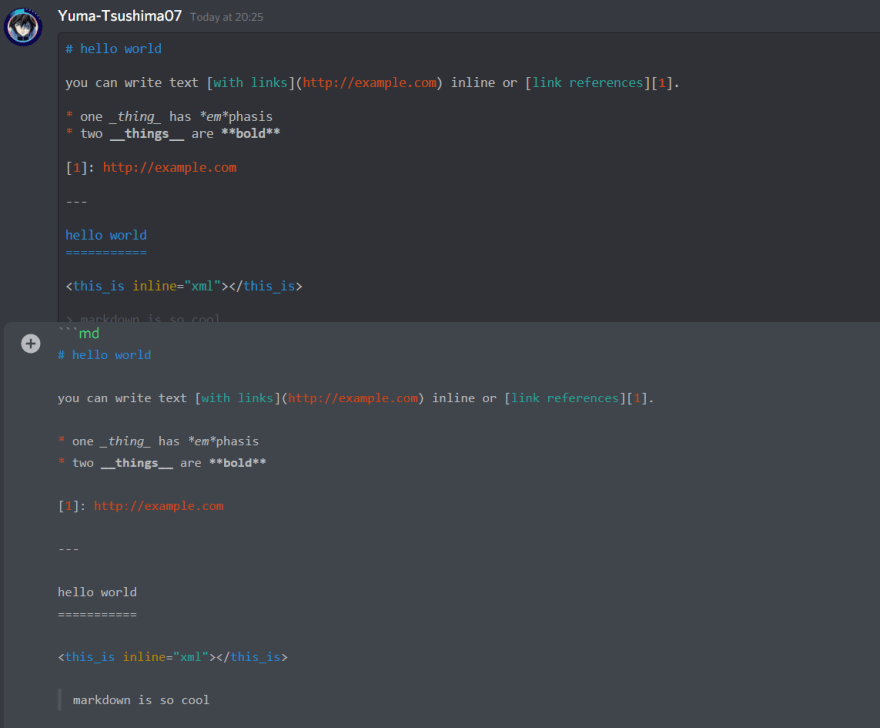Click '* two __things__ are **bold**' line in posted message

click(173, 134)
